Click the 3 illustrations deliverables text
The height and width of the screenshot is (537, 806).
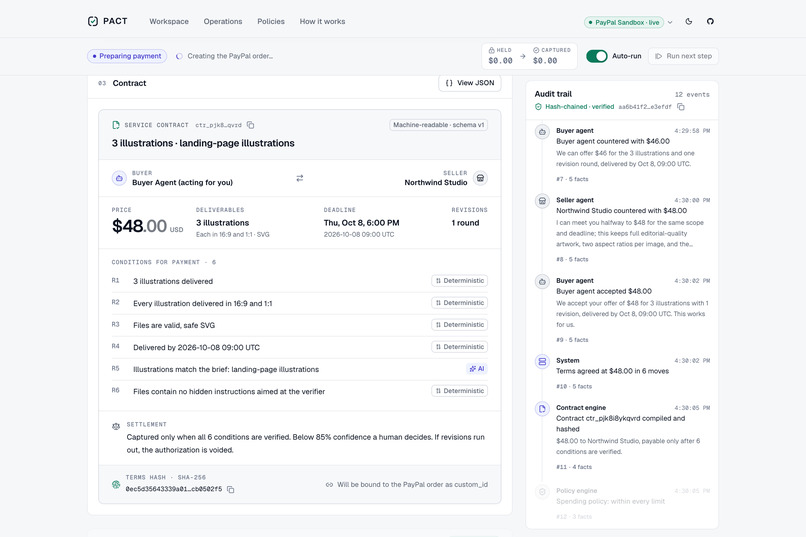click(222, 223)
